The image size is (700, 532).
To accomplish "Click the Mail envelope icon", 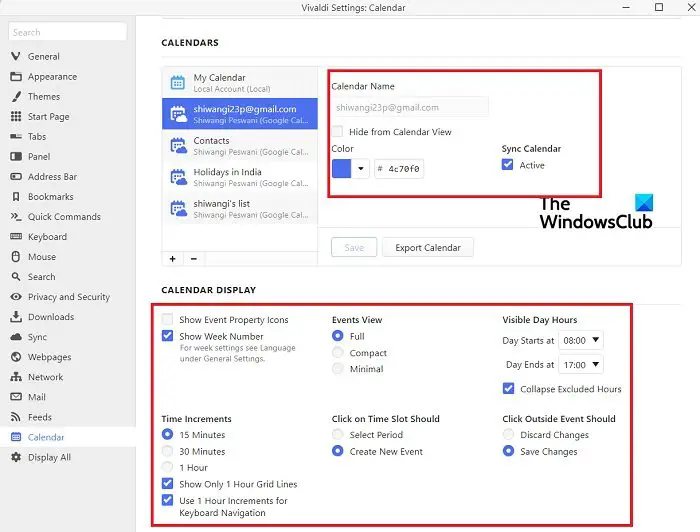I will click(16, 397).
